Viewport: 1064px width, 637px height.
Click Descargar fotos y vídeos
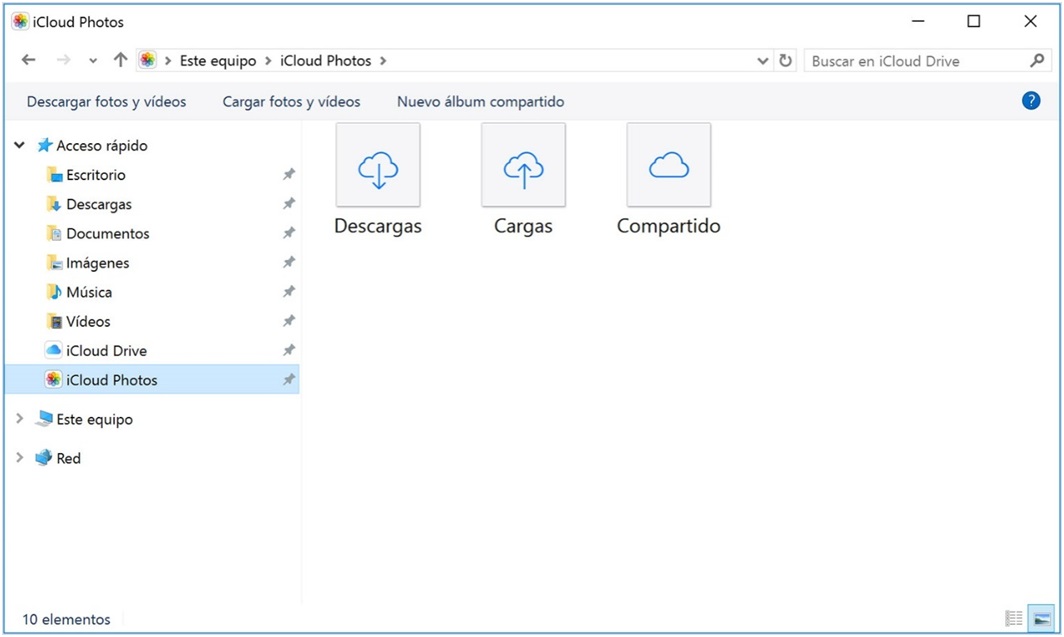pos(107,102)
